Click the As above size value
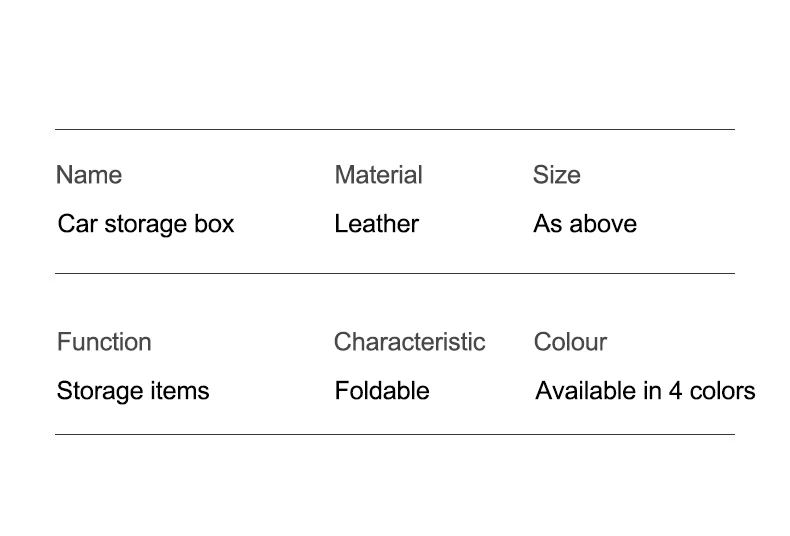 (x=585, y=224)
